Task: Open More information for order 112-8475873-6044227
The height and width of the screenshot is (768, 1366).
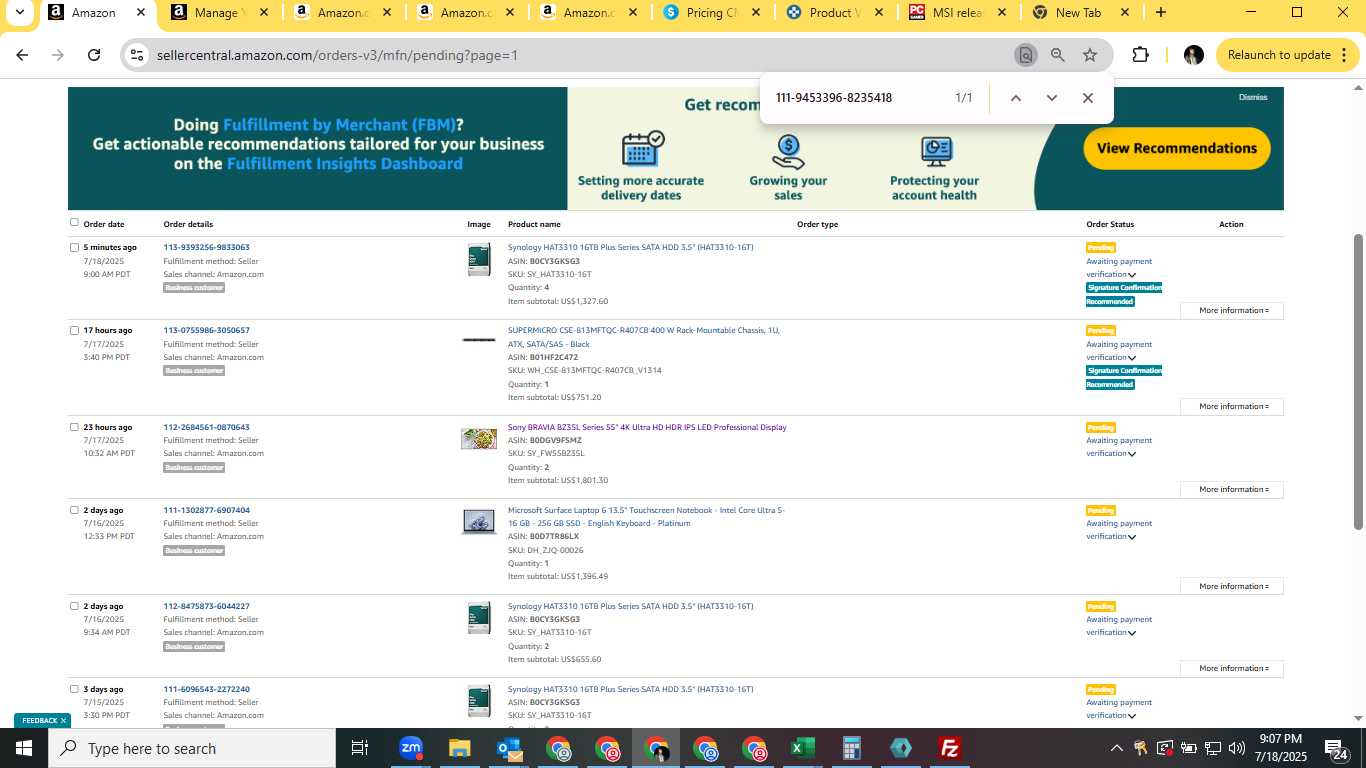Action: [1232, 668]
